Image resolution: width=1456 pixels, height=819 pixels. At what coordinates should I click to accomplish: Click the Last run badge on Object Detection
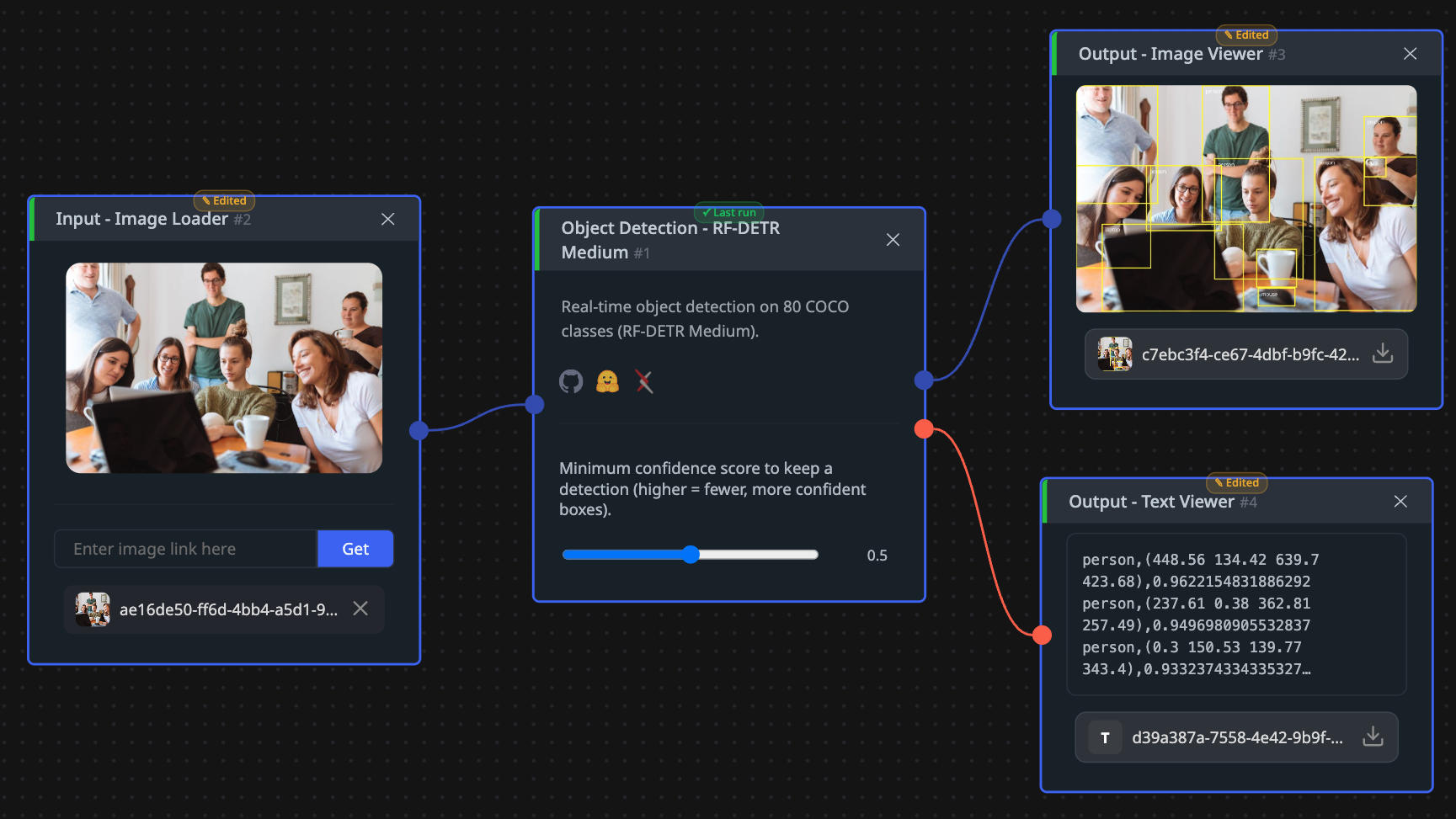(729, 212)
